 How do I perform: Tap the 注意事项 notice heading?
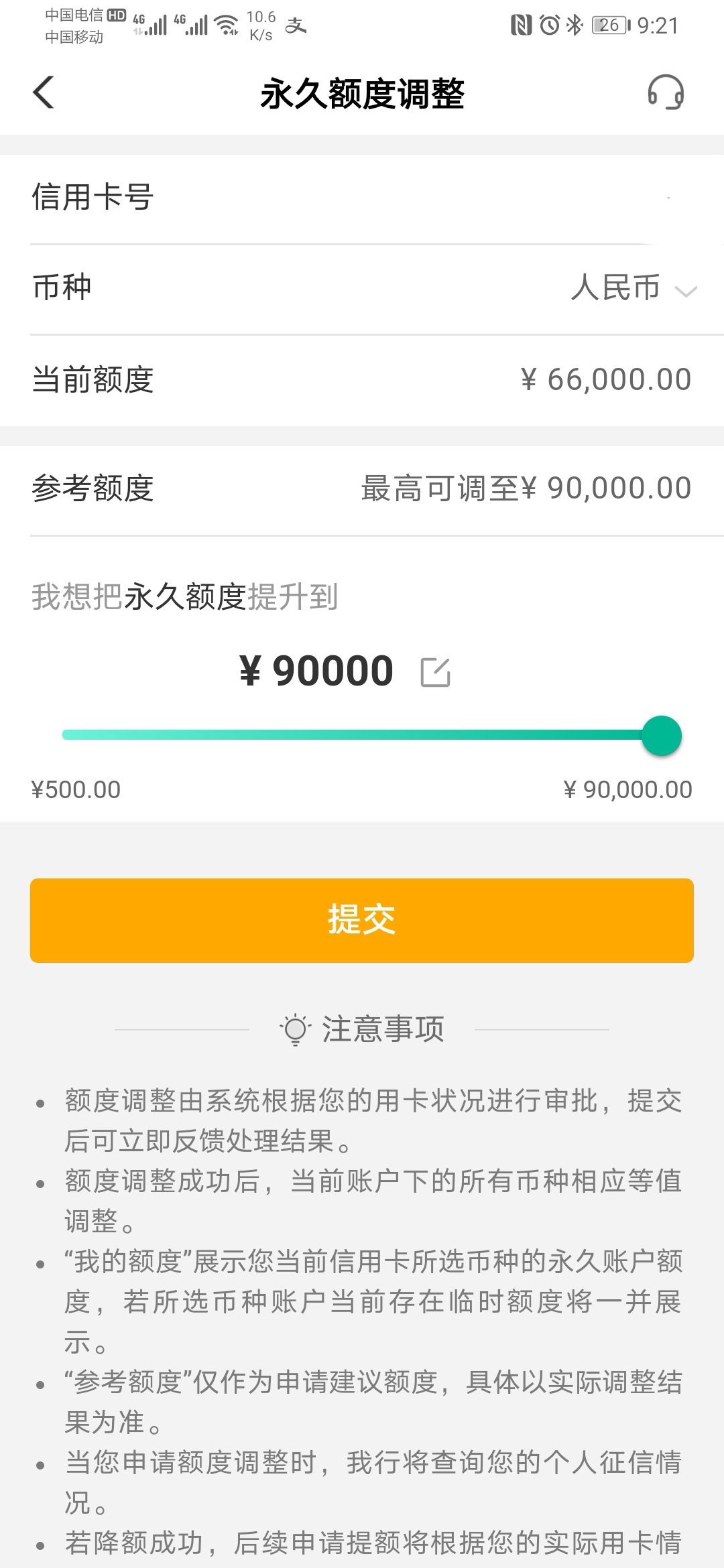(x=383, y=1029)
